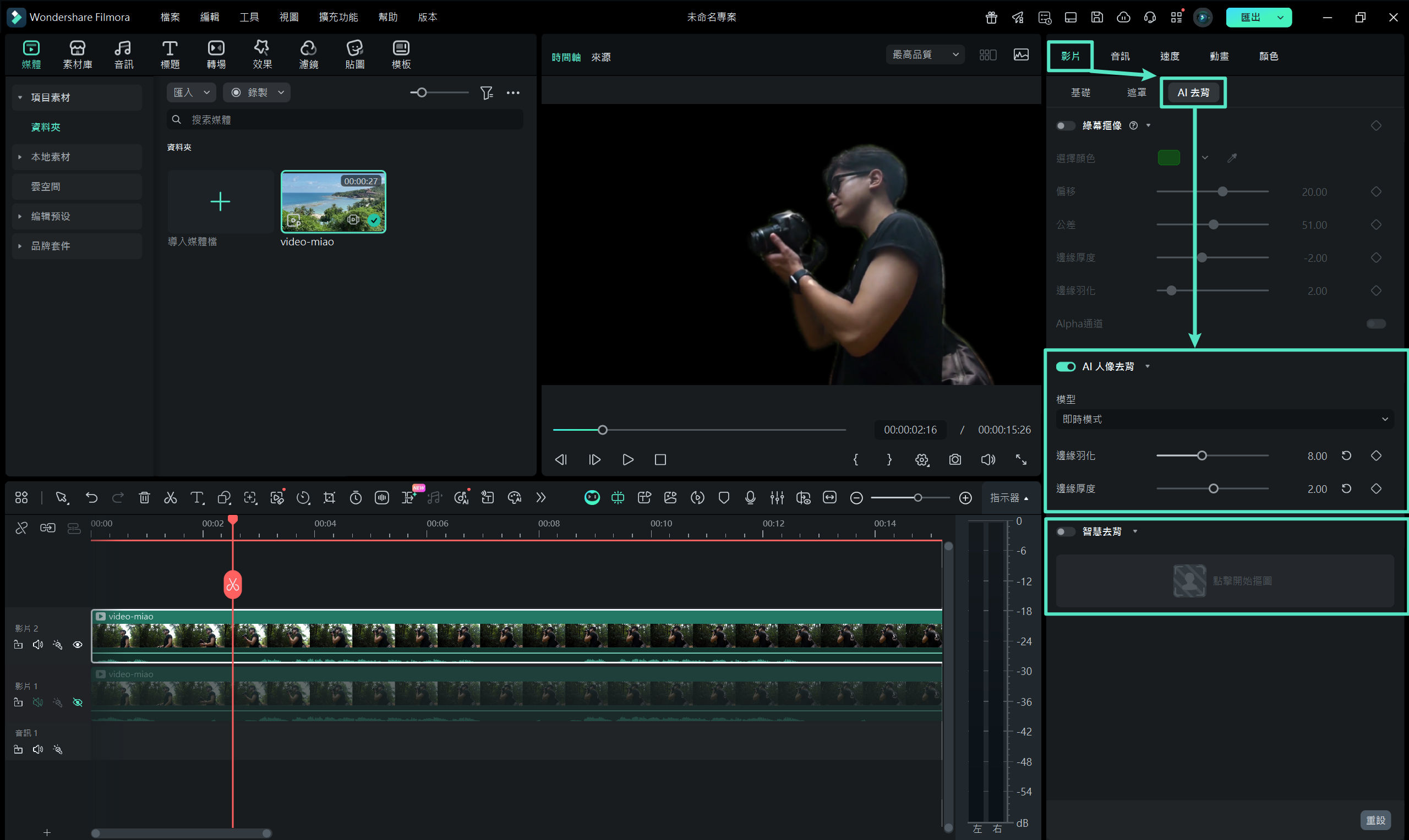Switch to the 速度 tab
The height and width of the screenshot is (840, 1409).
coord(1170,56)
